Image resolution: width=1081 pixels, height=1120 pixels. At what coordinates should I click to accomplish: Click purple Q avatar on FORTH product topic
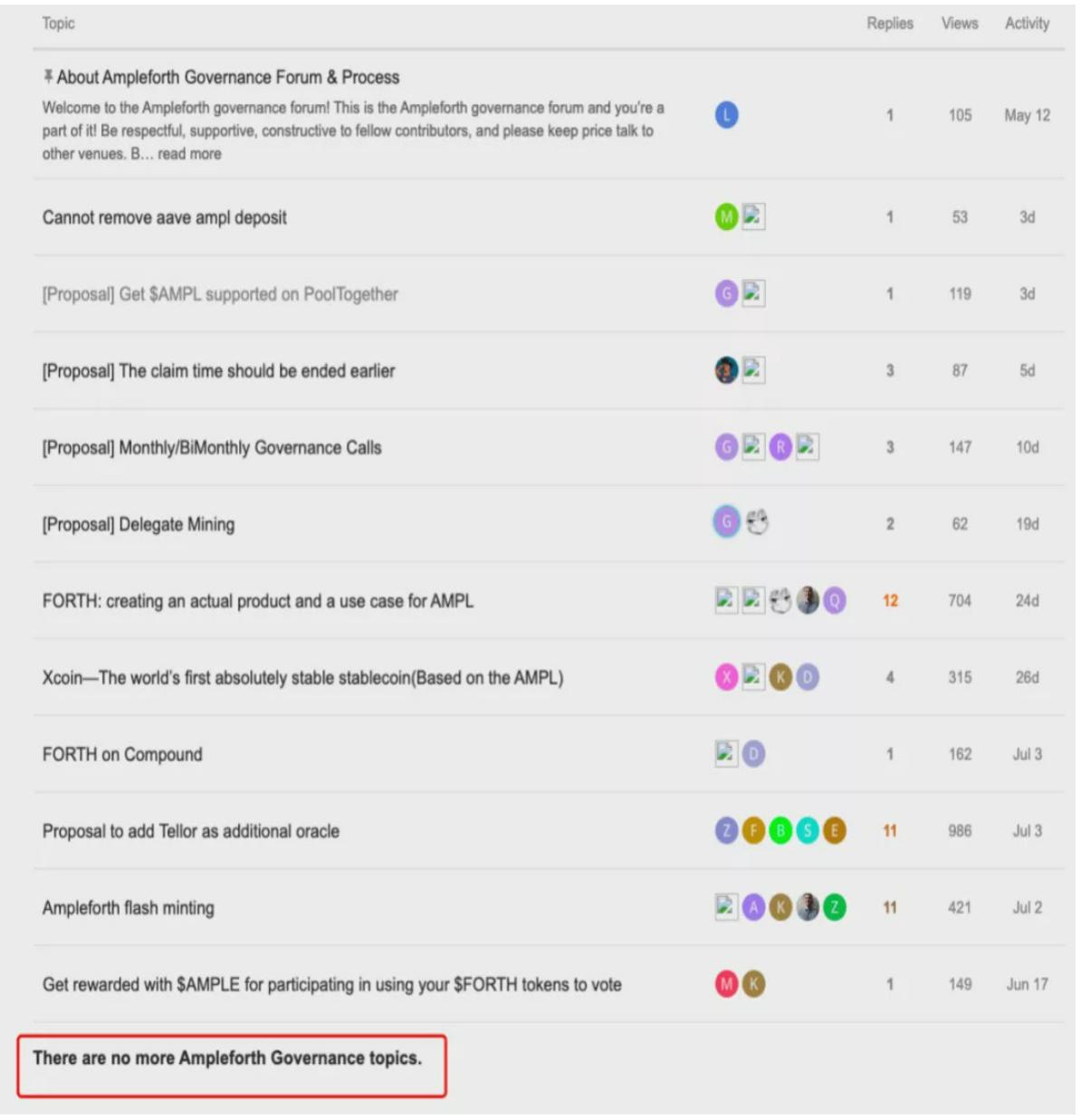pyautogui.click(x=835, y=600)
